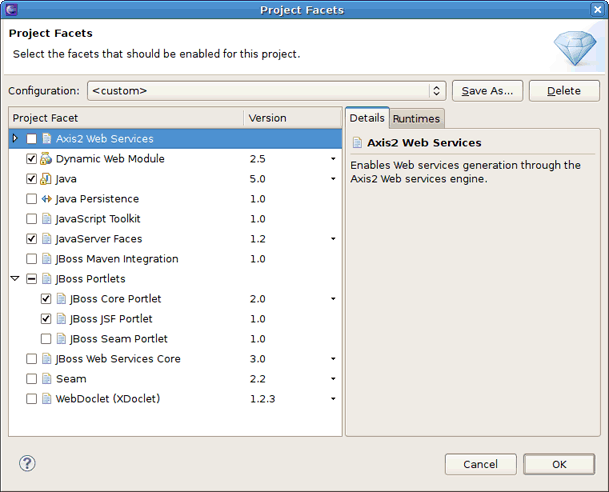Click the WebDoclet (XDoclet) facet icon

(46, 399)
